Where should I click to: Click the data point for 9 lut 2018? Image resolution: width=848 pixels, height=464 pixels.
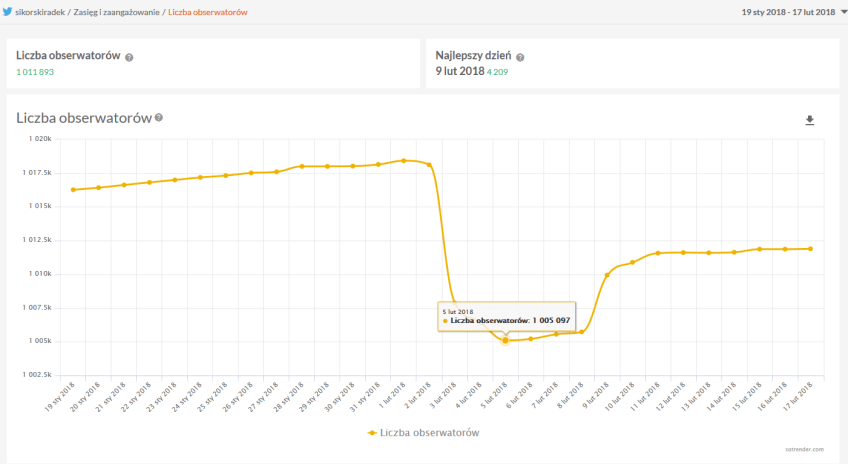click(607, 275)
